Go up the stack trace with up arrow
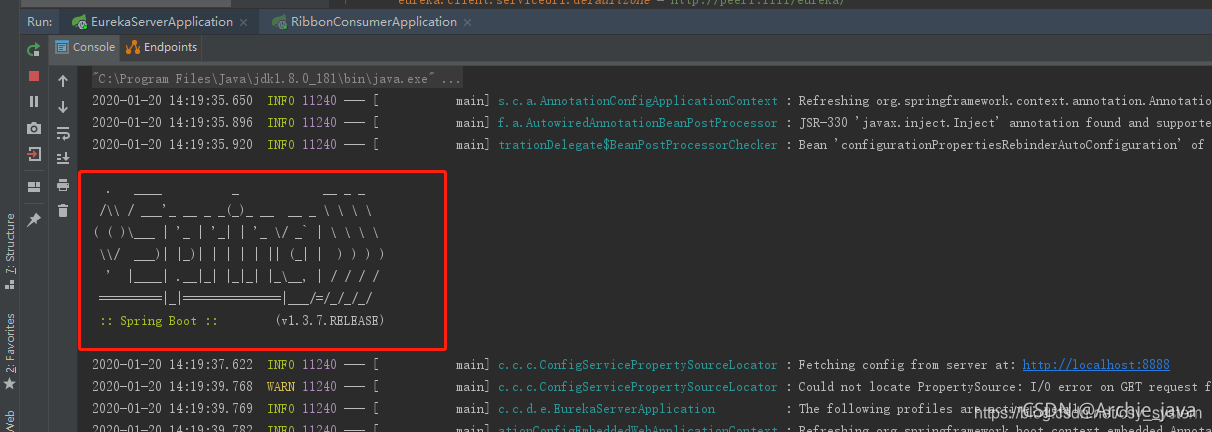The image size is (1212, 432). click(x=63, y=81)
